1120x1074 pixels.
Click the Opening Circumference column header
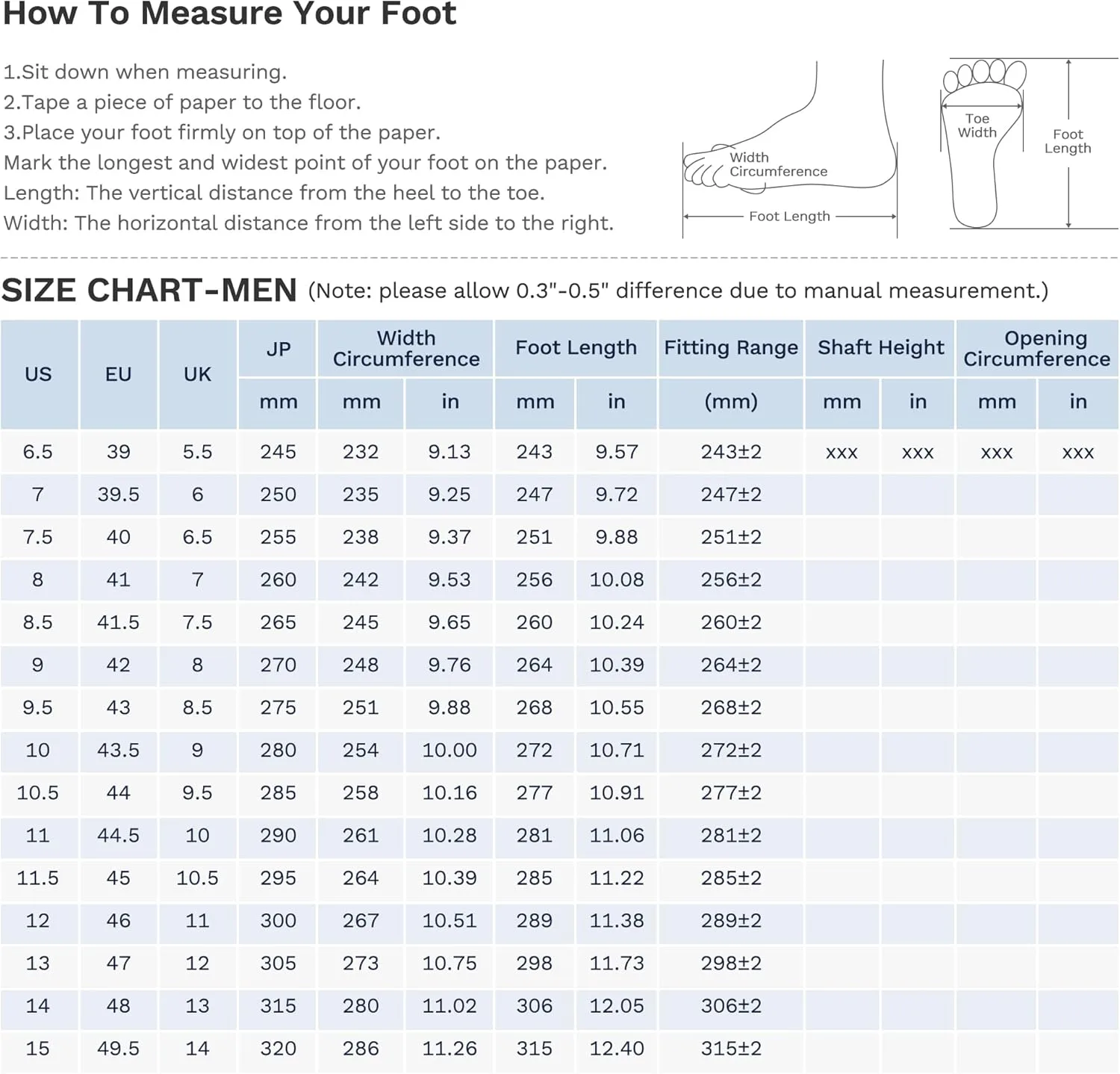(x=1036, y=348)
